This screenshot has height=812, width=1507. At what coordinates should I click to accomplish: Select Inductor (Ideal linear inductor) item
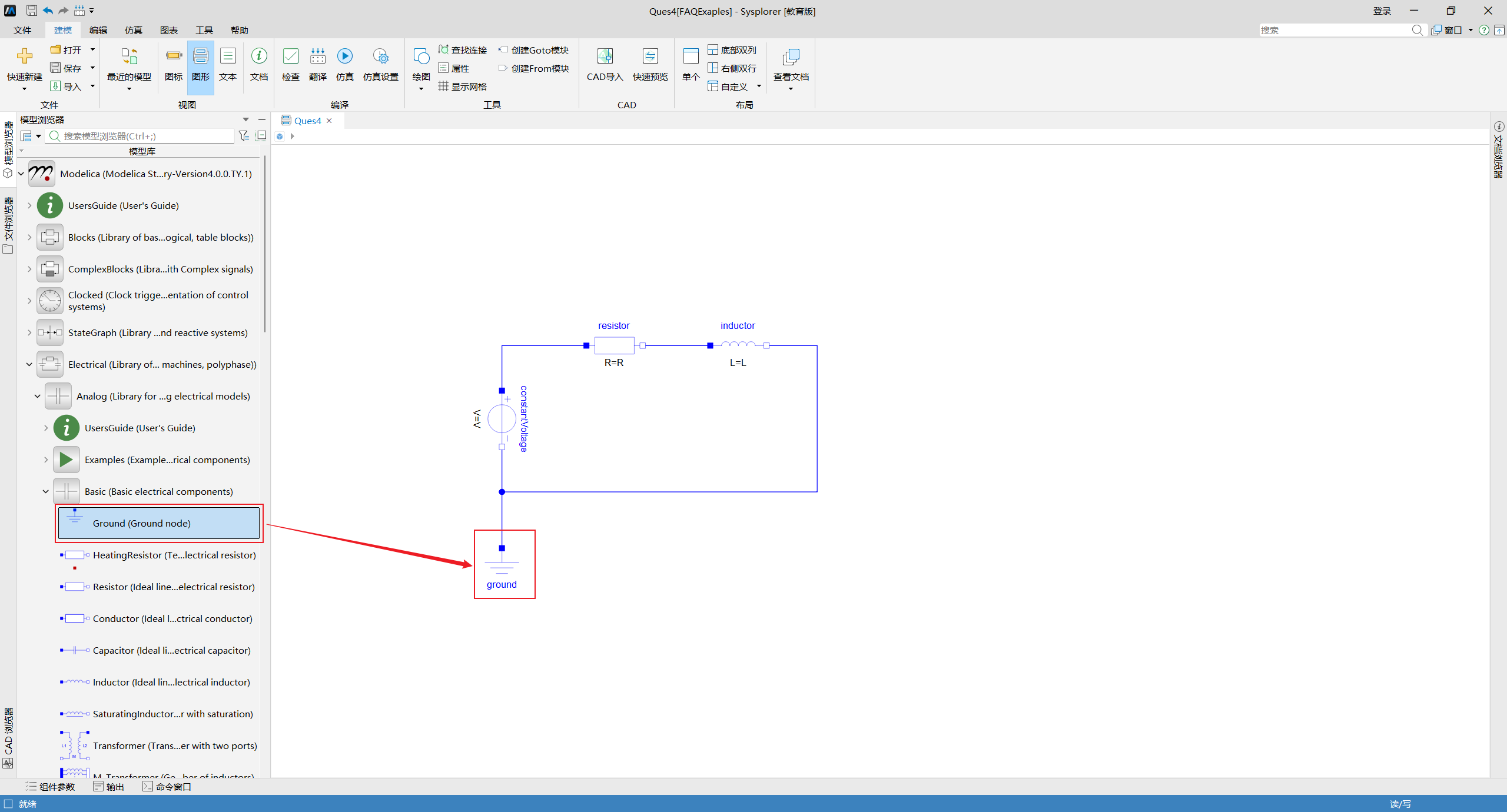click(x=158, y=682)
